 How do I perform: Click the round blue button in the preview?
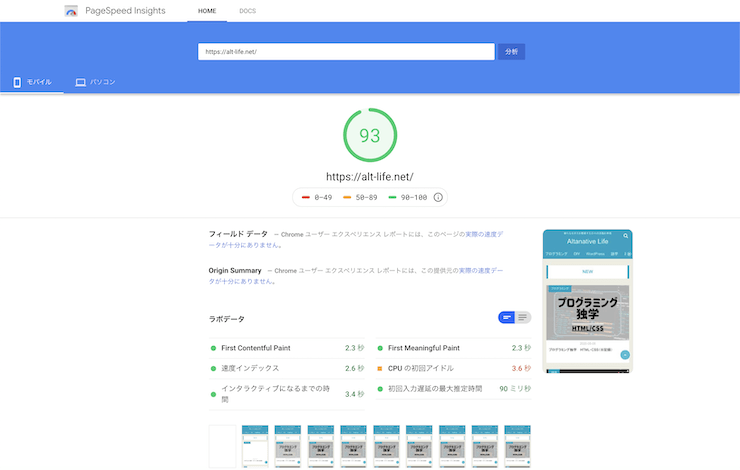[624, 355]
